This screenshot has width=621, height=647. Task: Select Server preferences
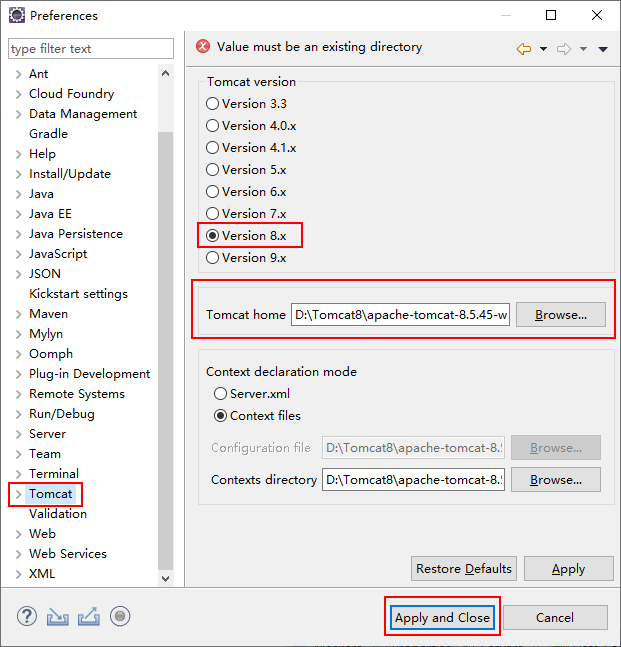pos(47,434)
